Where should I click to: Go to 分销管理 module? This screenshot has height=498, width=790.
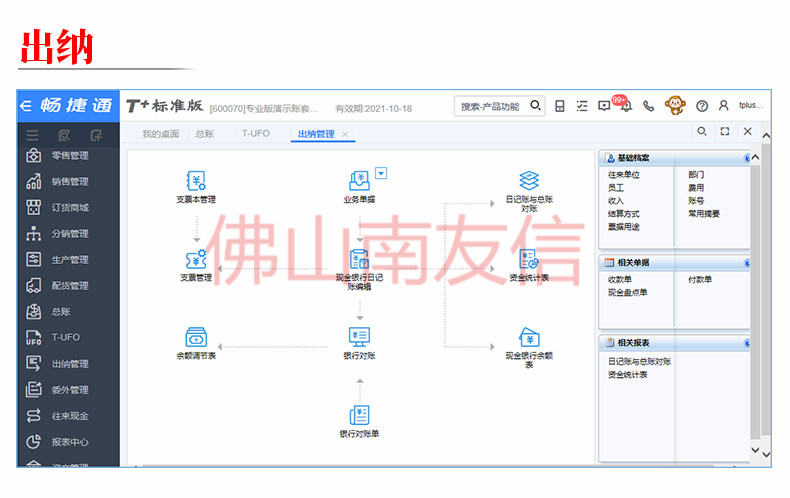click(69, 233)
